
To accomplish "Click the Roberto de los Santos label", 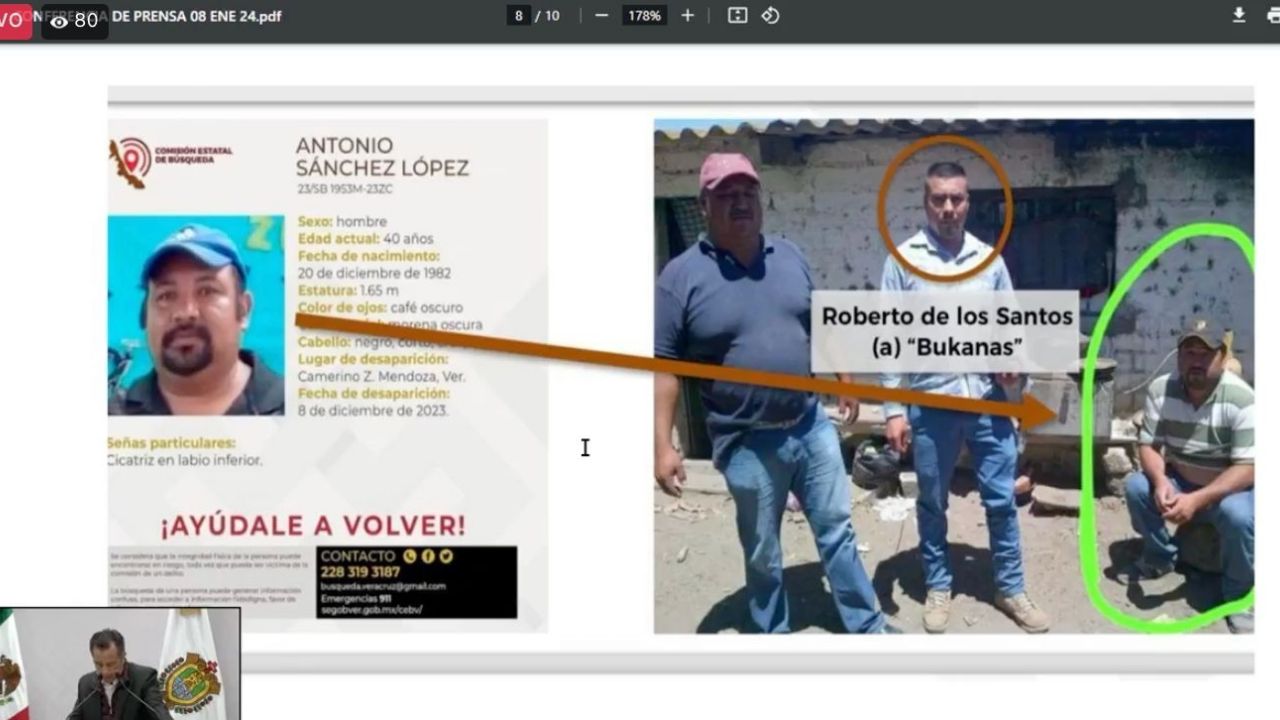I will coord(946,331).
